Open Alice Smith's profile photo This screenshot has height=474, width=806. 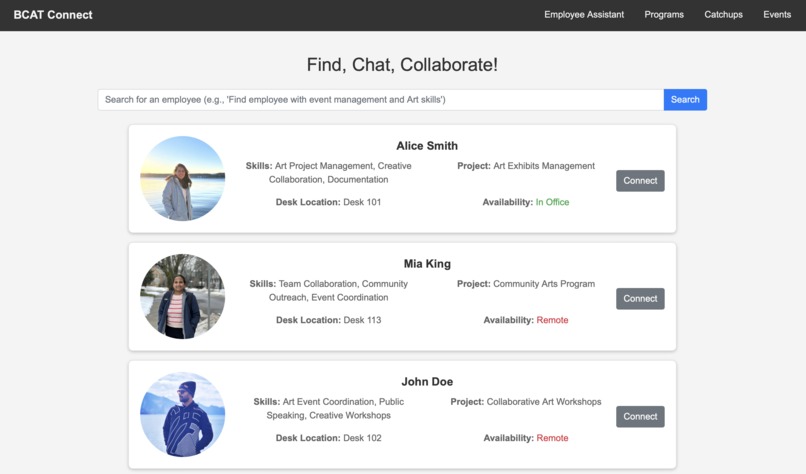point(182,178)
